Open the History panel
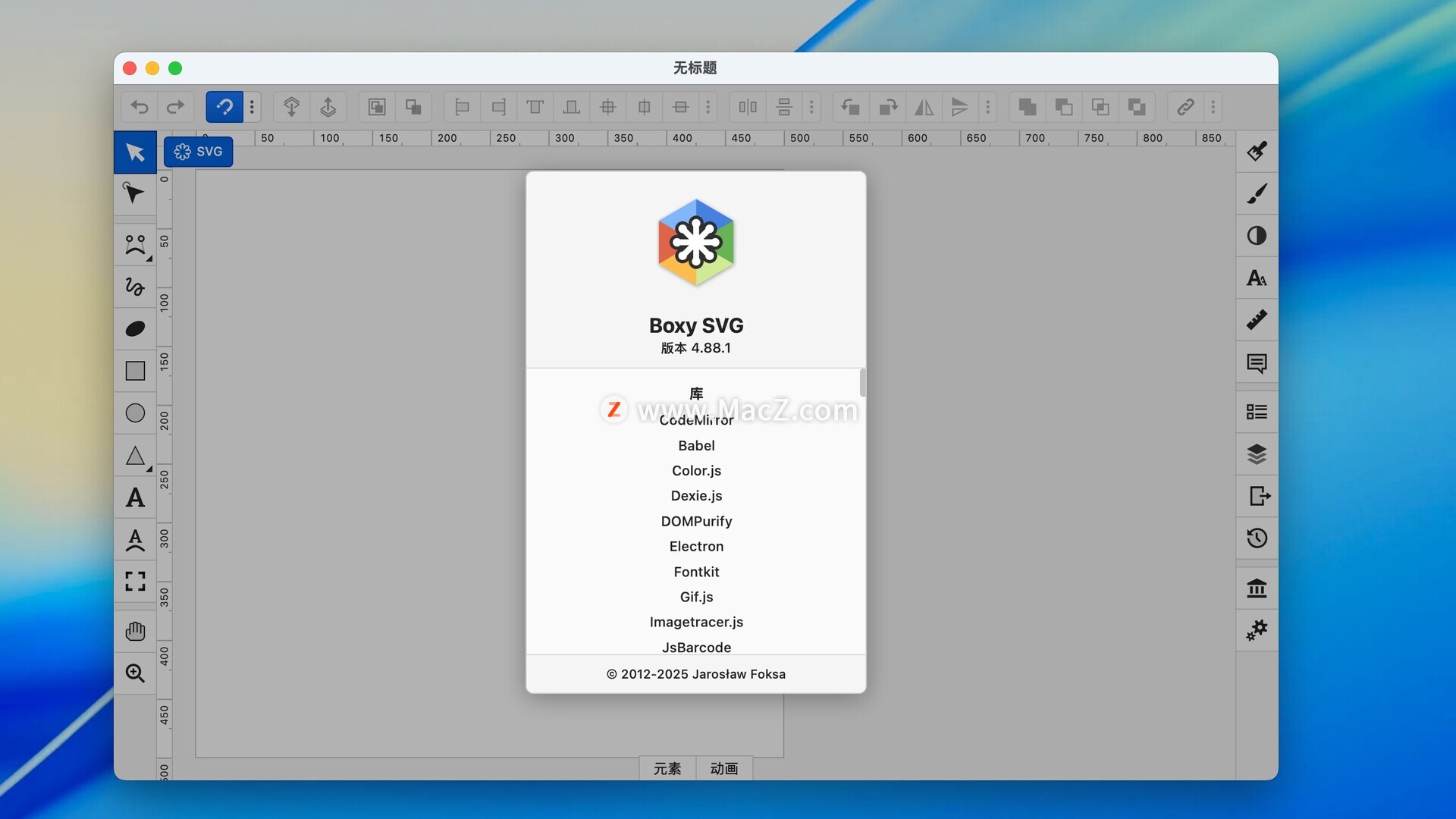This screenshot has height=819, width=1456. point(1257,538)
